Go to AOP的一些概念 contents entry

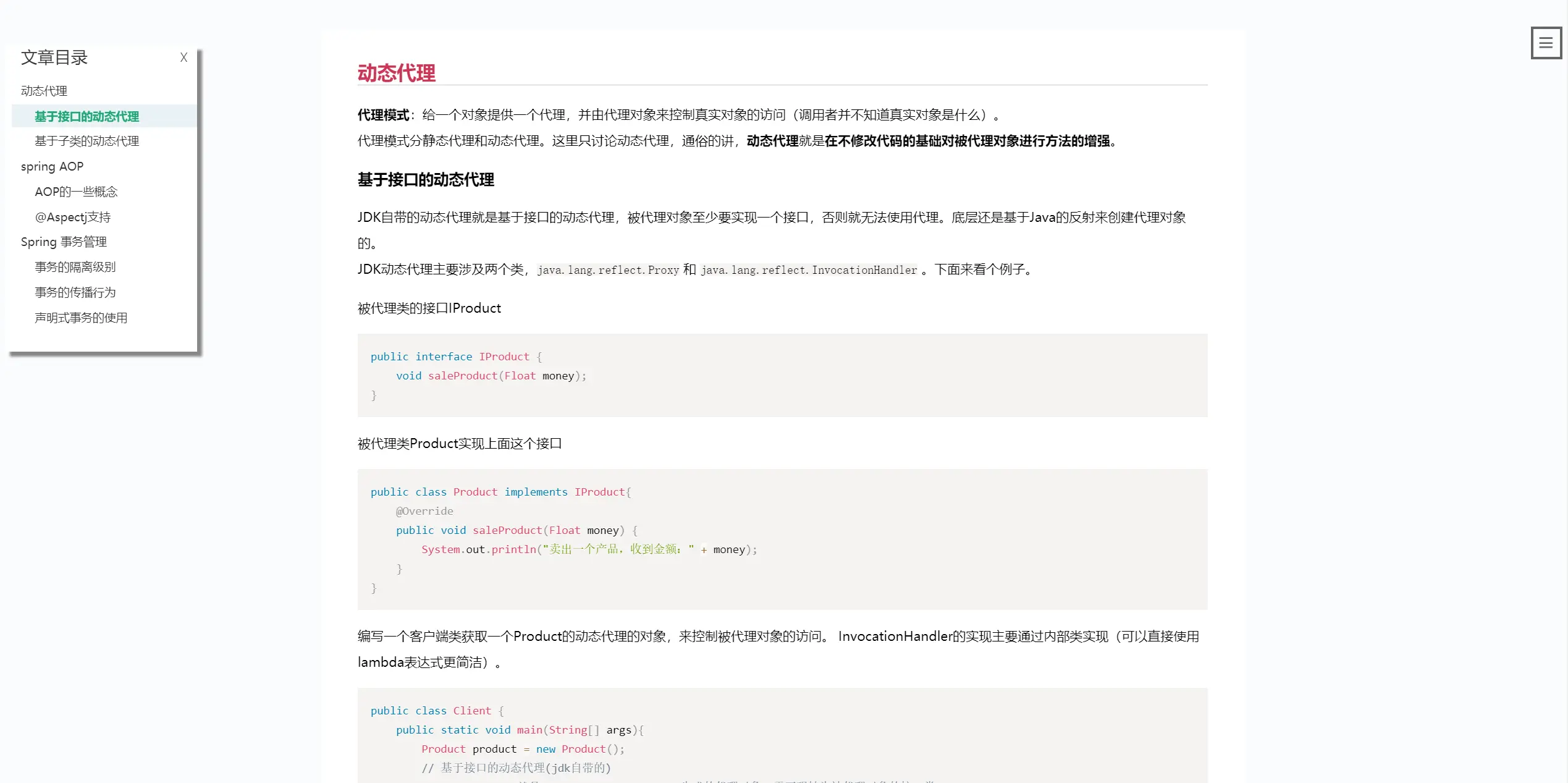(76, 192)
